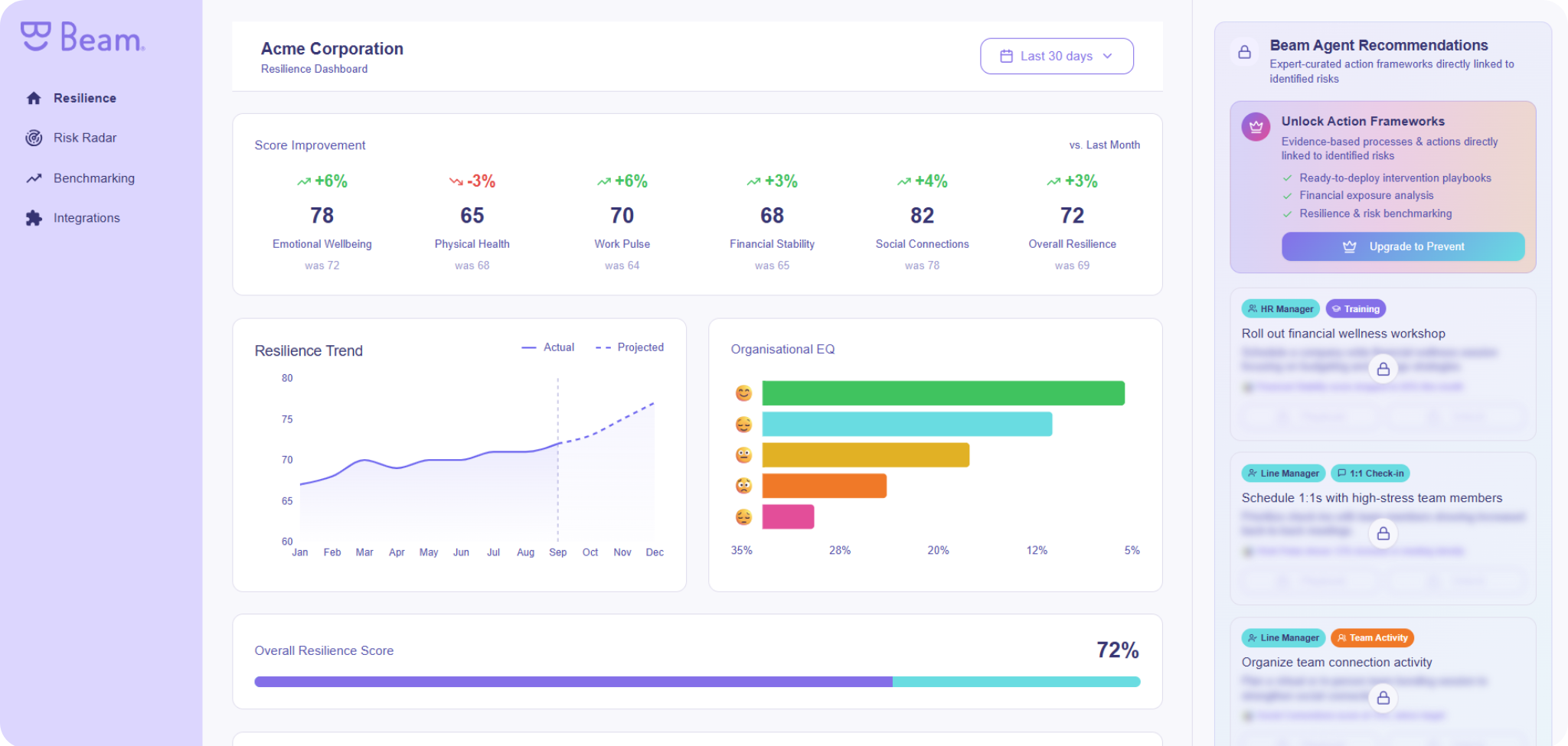Click the Team Activity tag

[1372, 638]
